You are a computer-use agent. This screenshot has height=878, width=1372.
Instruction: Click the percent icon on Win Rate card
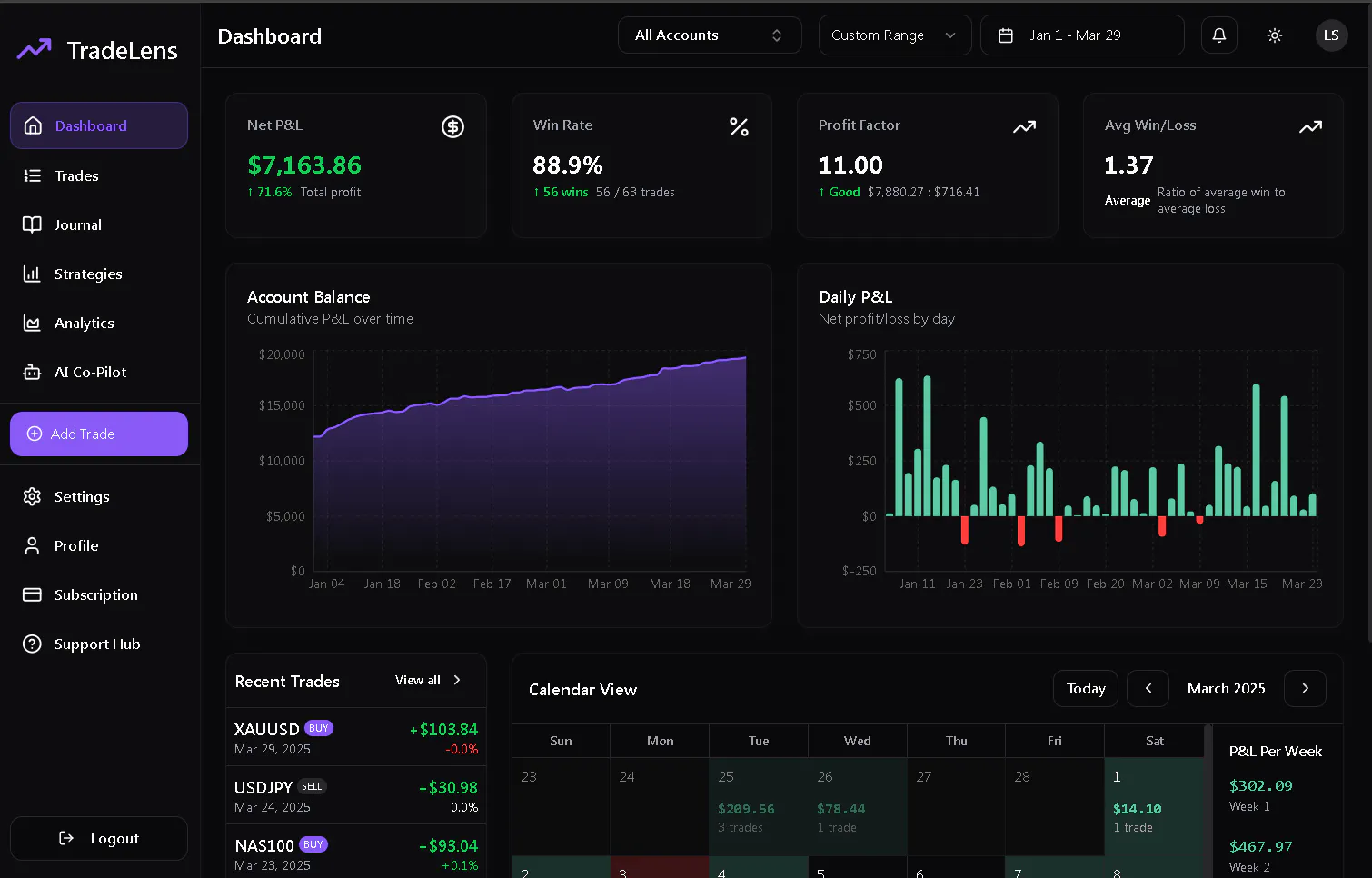739,126
